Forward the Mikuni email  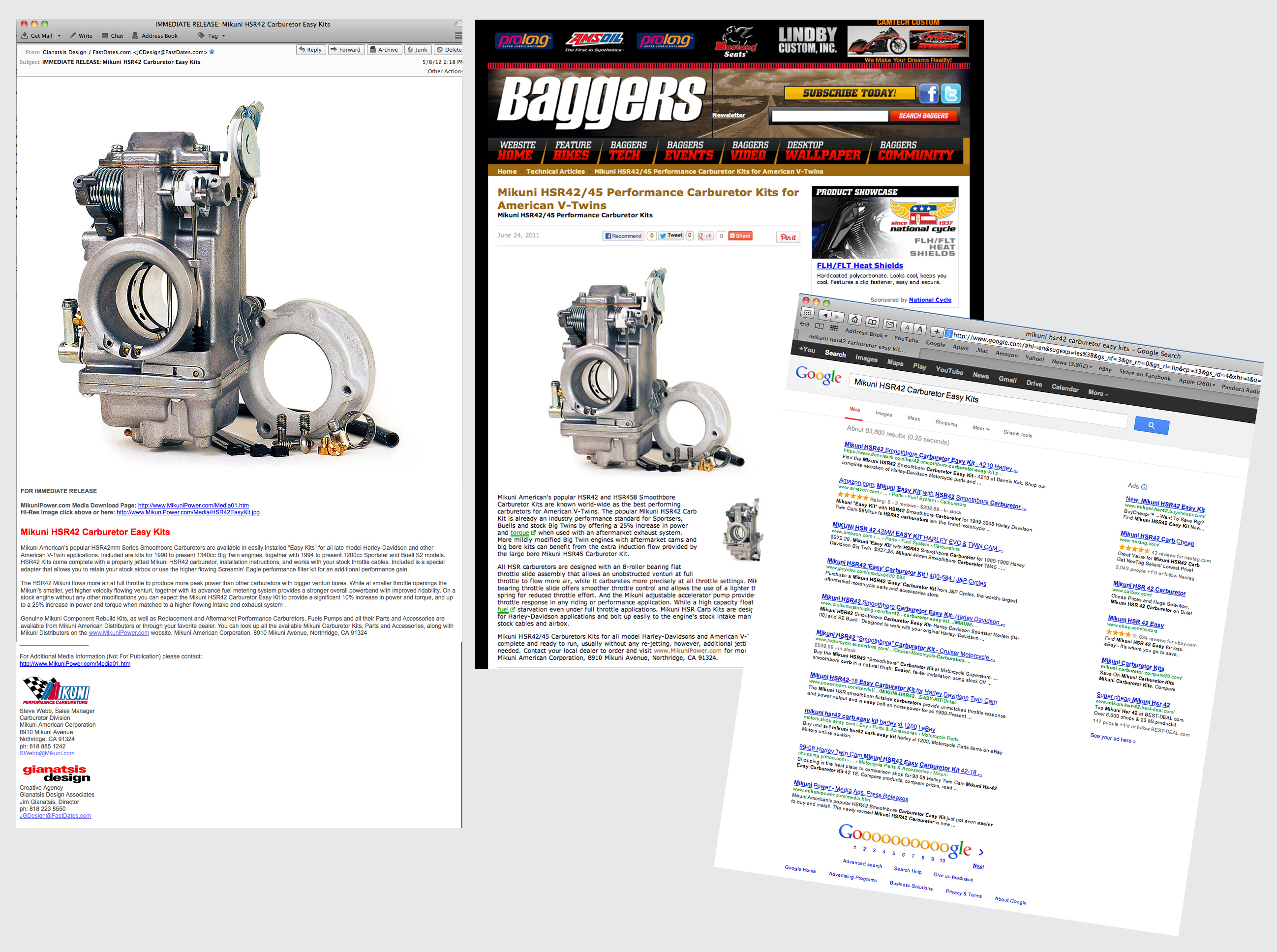pyautogui.click(x=346, y=50)
